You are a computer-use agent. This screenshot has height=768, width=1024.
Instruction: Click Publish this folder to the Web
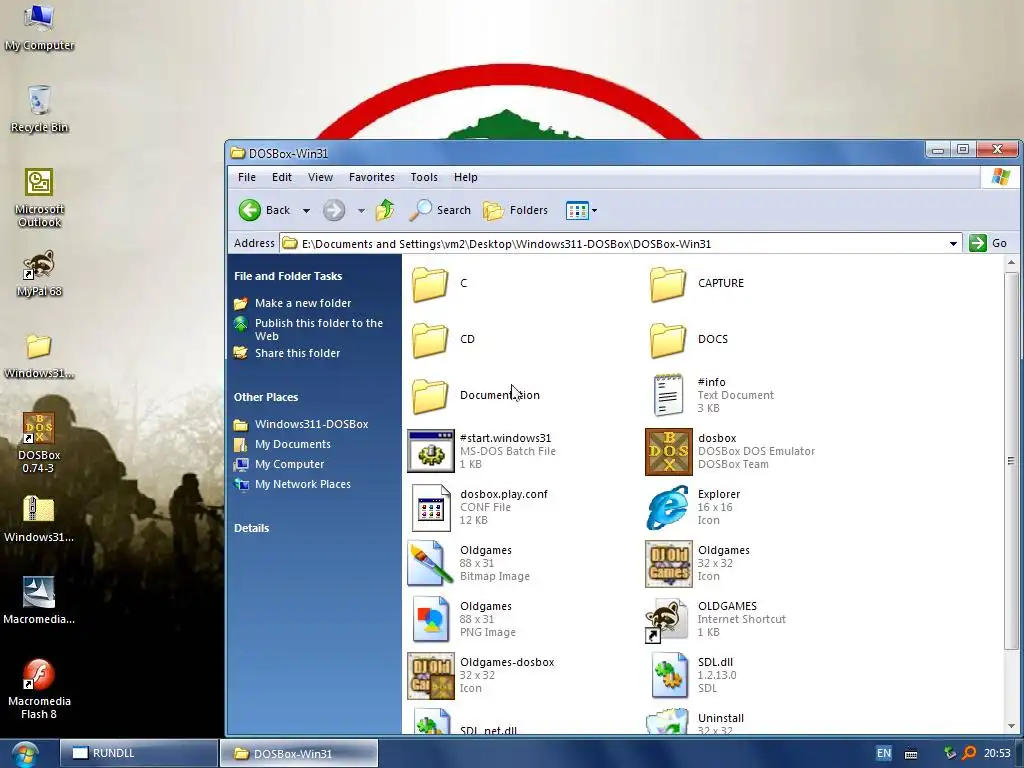(318, 329)
